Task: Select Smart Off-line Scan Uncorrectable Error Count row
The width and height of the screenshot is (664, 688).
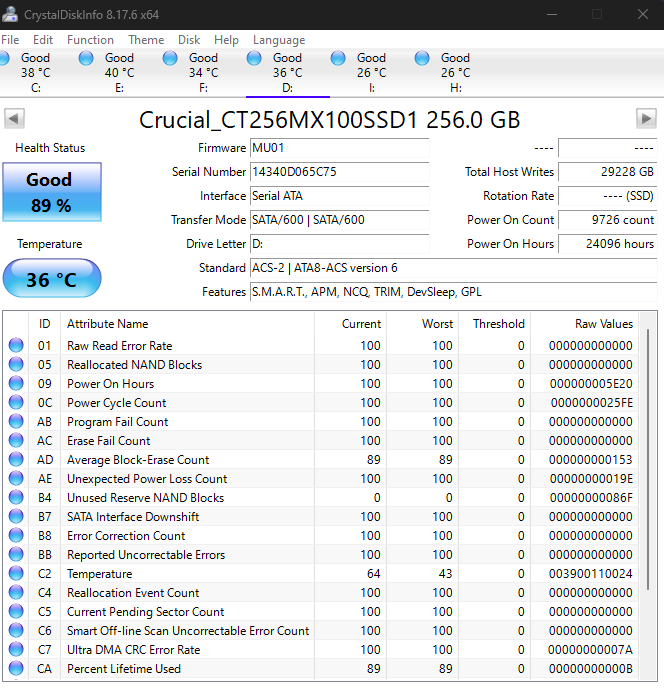Action: pyautogui.click(x=323, y=631)
